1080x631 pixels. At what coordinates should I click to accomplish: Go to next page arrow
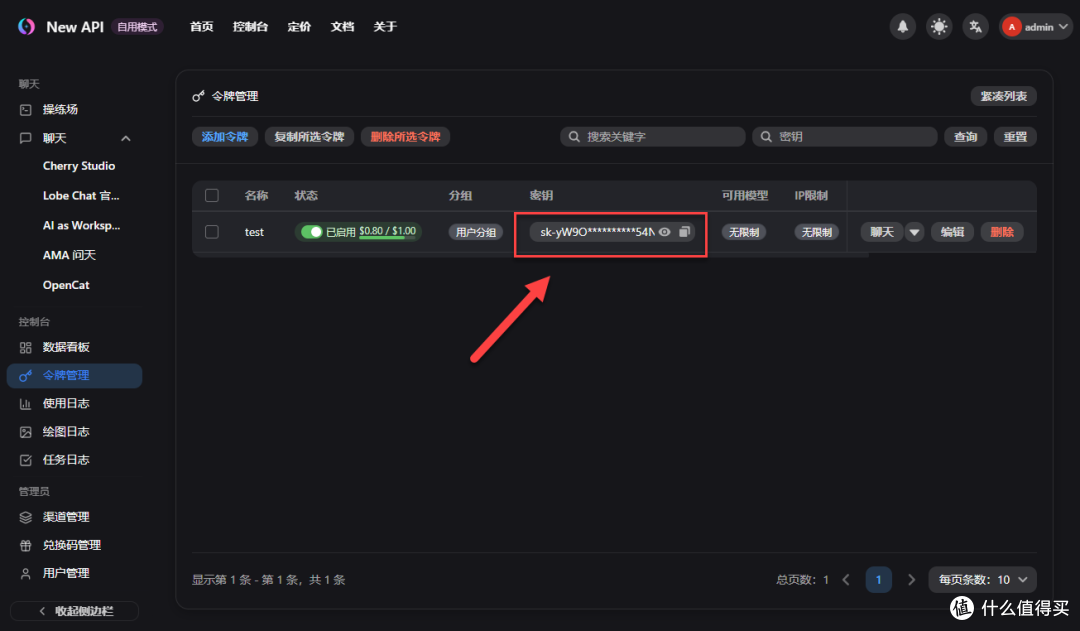[911, 580]
